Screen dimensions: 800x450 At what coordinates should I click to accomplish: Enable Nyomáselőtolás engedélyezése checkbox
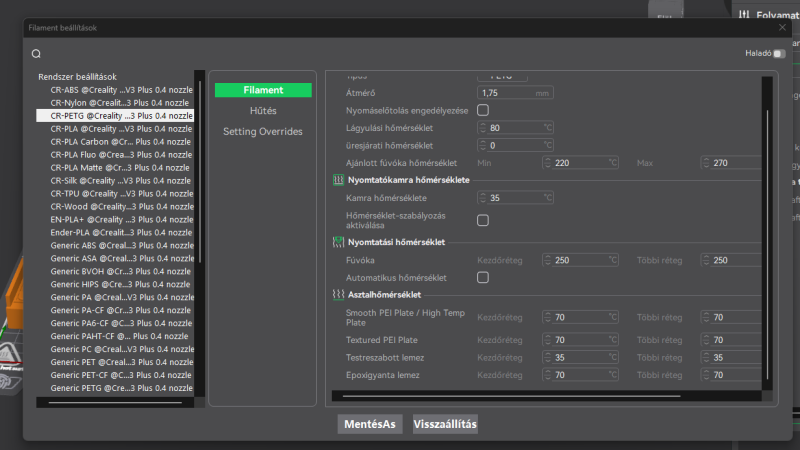pyautogui.click(x=483, y=110)
